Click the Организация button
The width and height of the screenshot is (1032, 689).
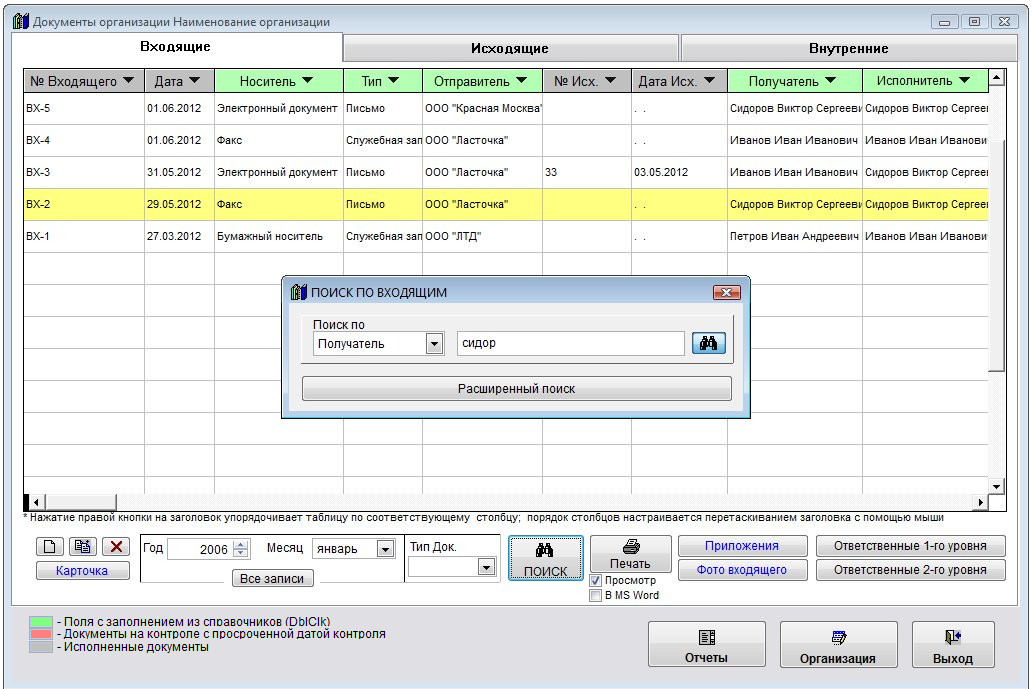click(x=837, y=645)
